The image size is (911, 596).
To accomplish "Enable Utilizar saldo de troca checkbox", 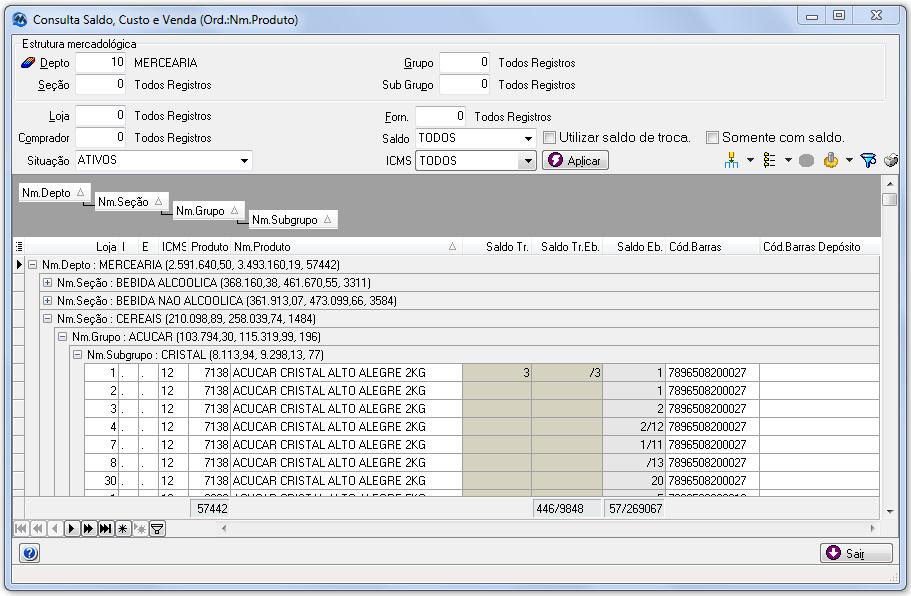I will [x=549, y=138].
